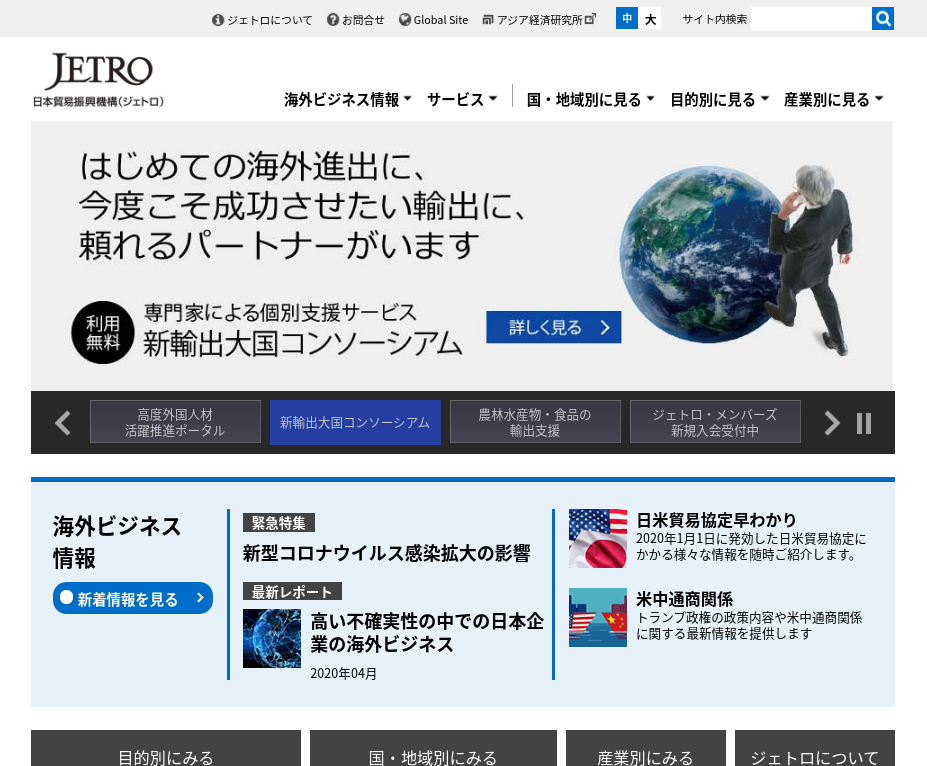Click the JETRO logo
Screen dimensions: 927x766
pyautogui.click(x=99, y=72)
